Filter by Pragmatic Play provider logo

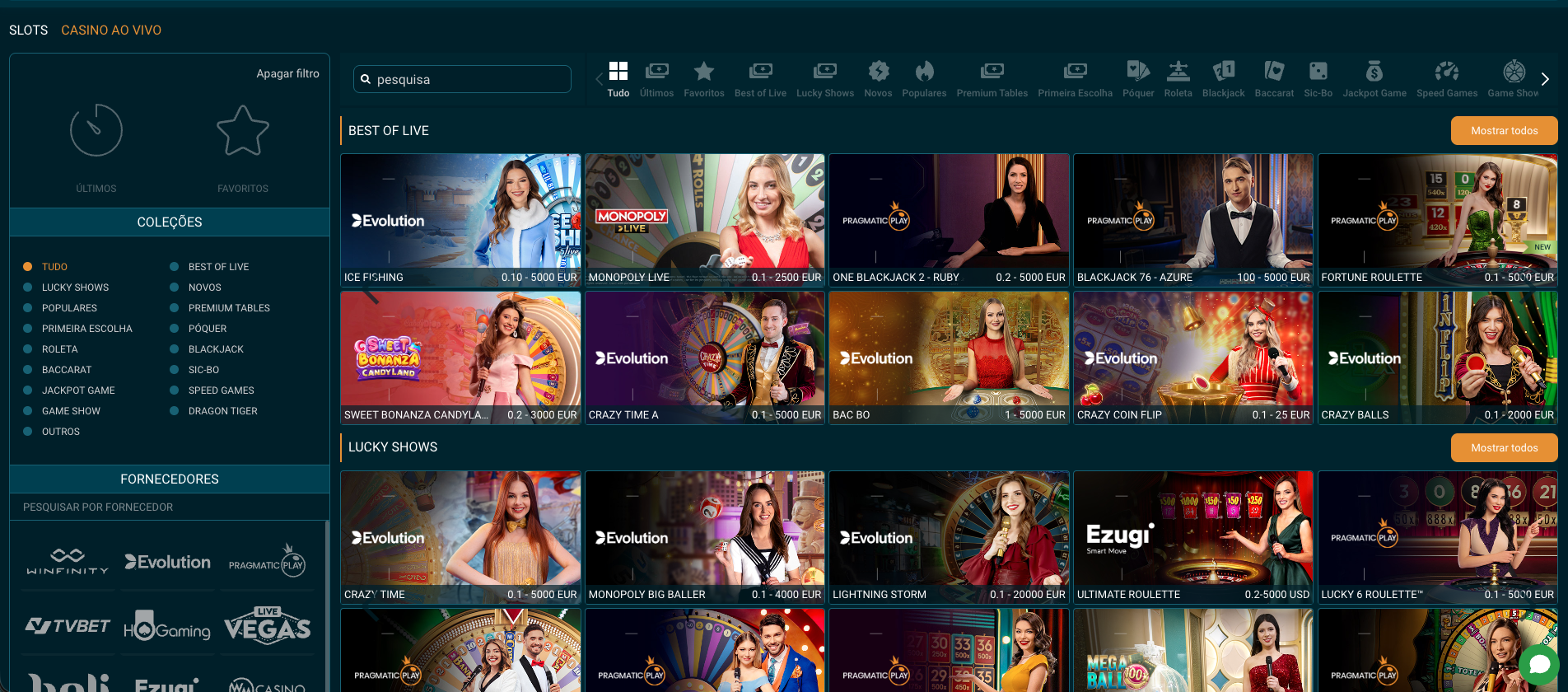click(x=268, y=562)
